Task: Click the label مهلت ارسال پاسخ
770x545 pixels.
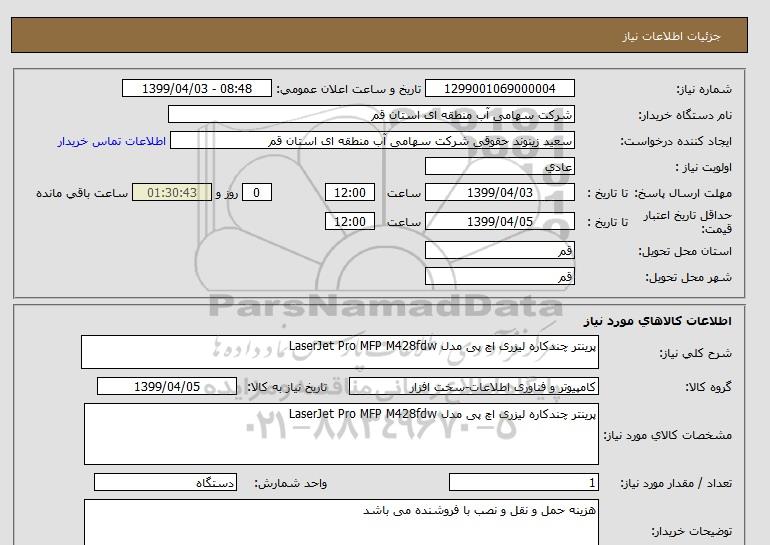Action: pos(683,193)
